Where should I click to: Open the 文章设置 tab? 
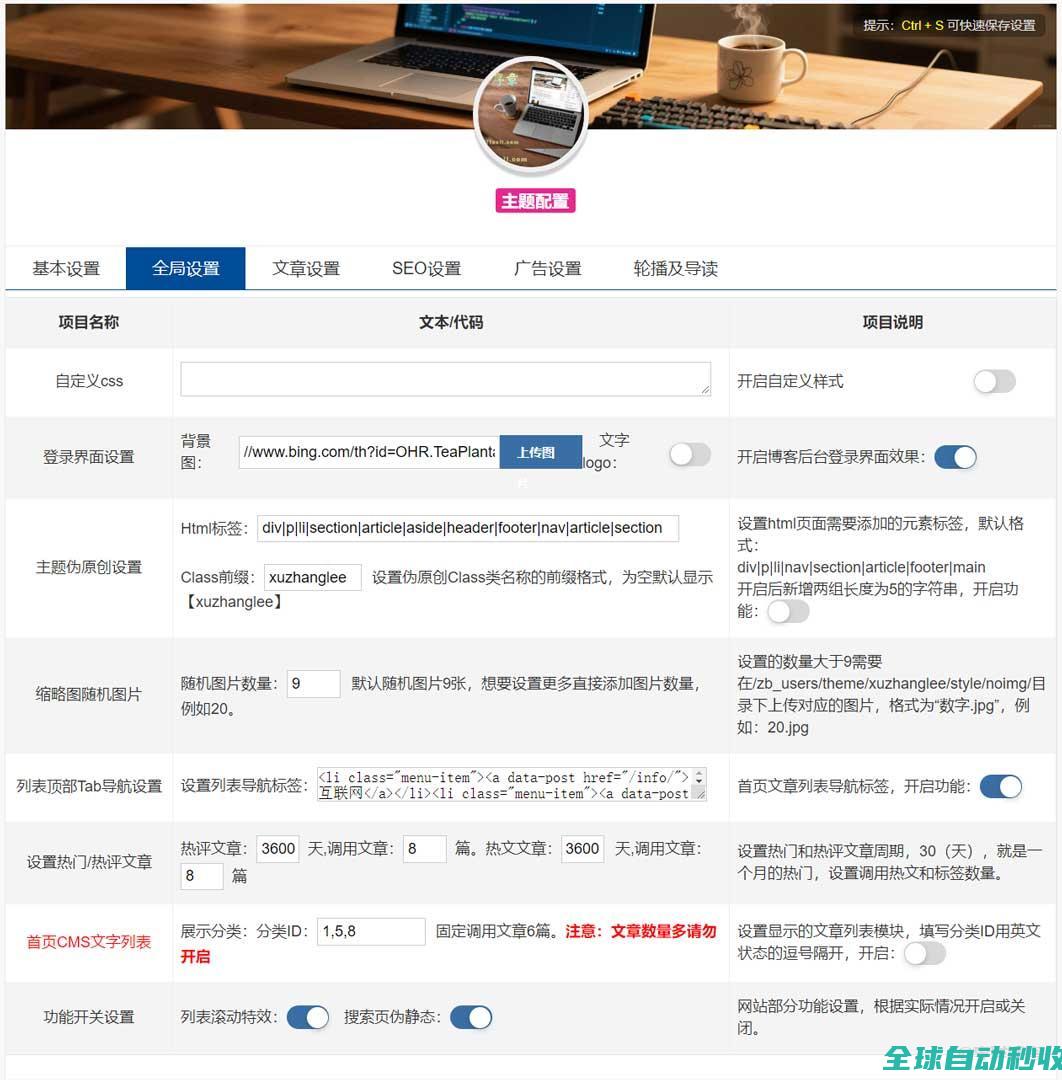pyautogui.click(x=306, y=268)
